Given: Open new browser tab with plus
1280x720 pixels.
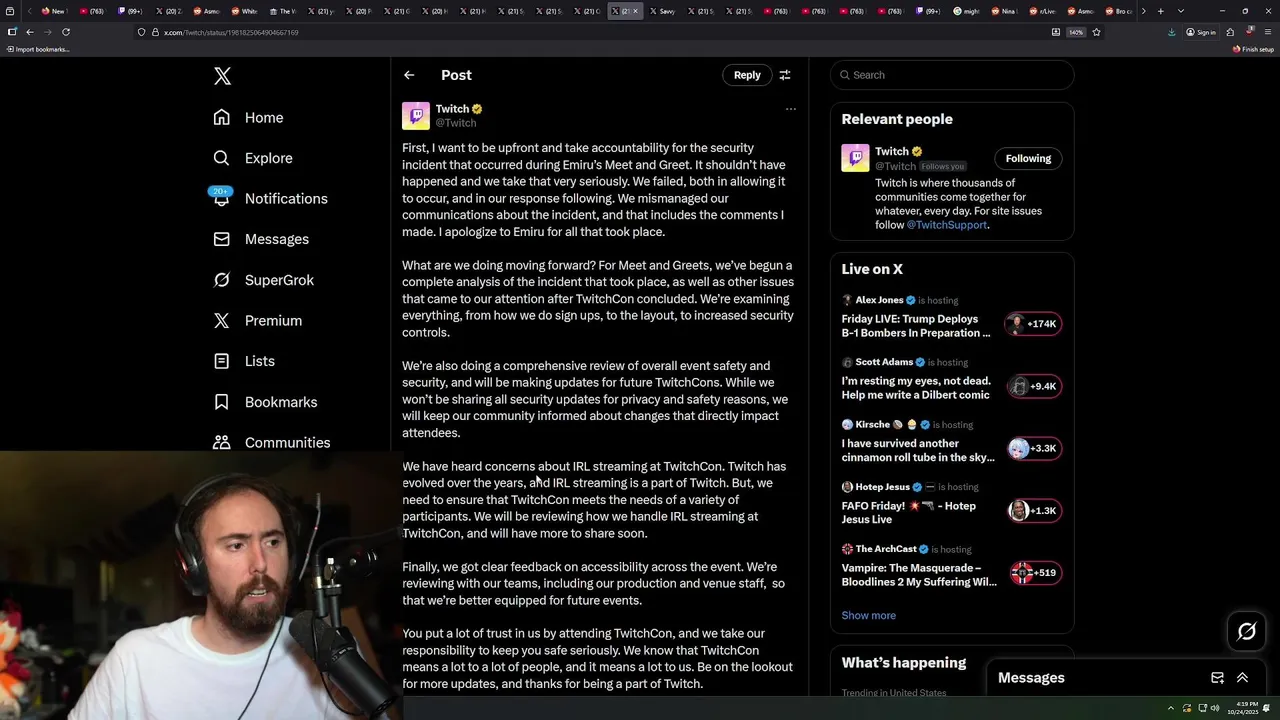Looking at the screenshot, I should (1160, 11).
